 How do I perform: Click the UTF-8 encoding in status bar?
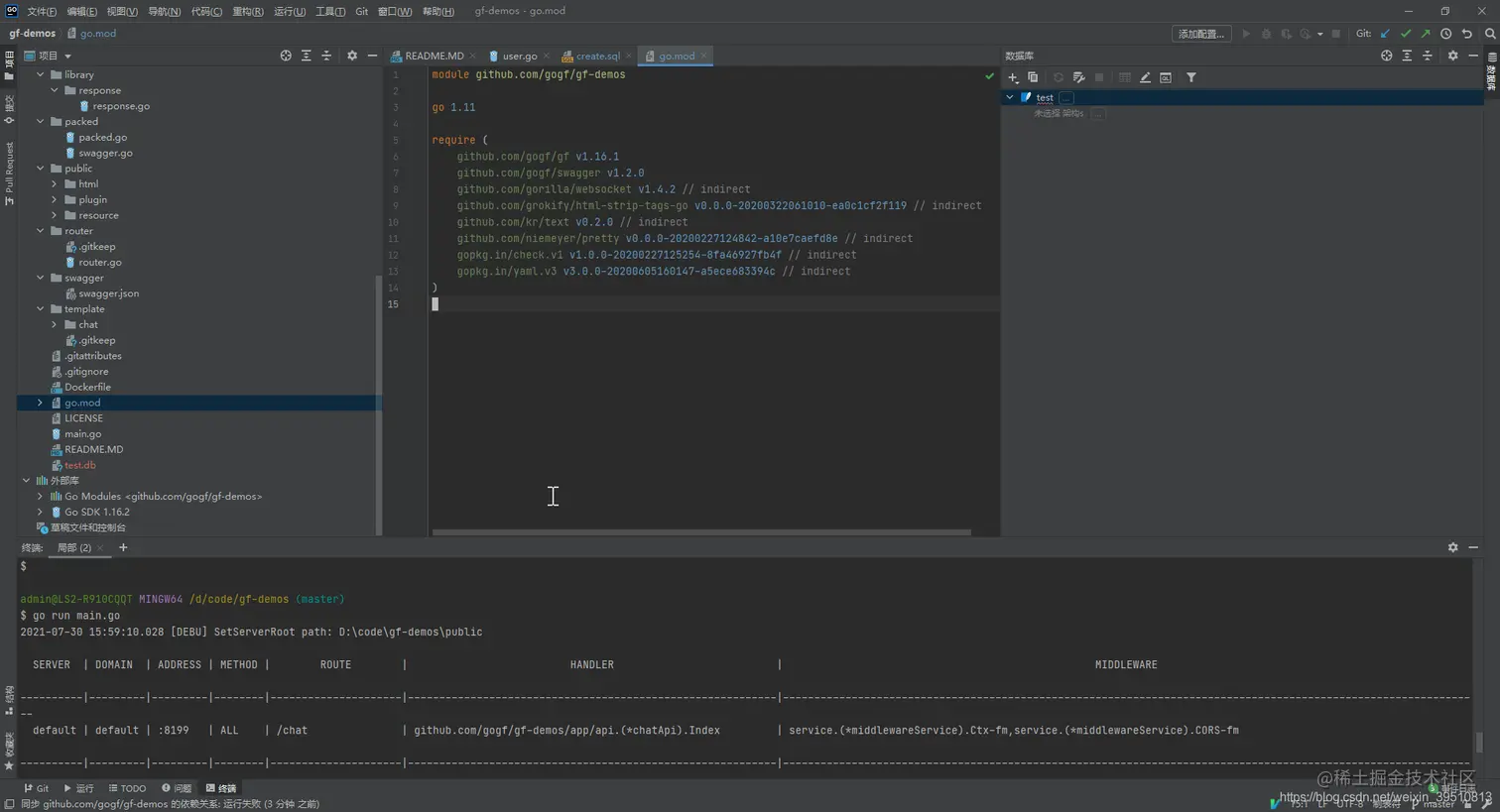coord(1349,804)
